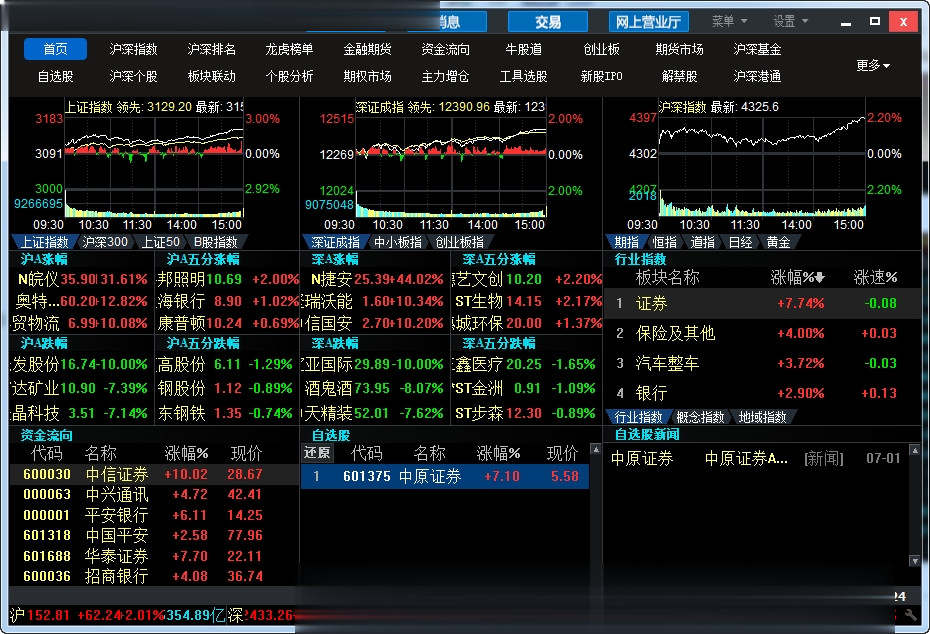Viewport: 930px width, 634px height.
Task: Select 道指 tab
Action: 703,242
